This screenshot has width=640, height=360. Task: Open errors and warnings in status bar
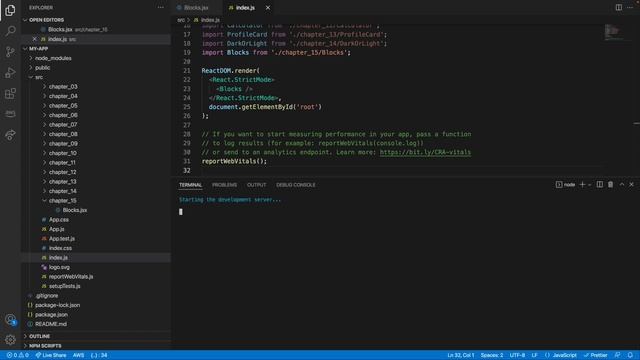pyautogui.click(x=18, y=355)
